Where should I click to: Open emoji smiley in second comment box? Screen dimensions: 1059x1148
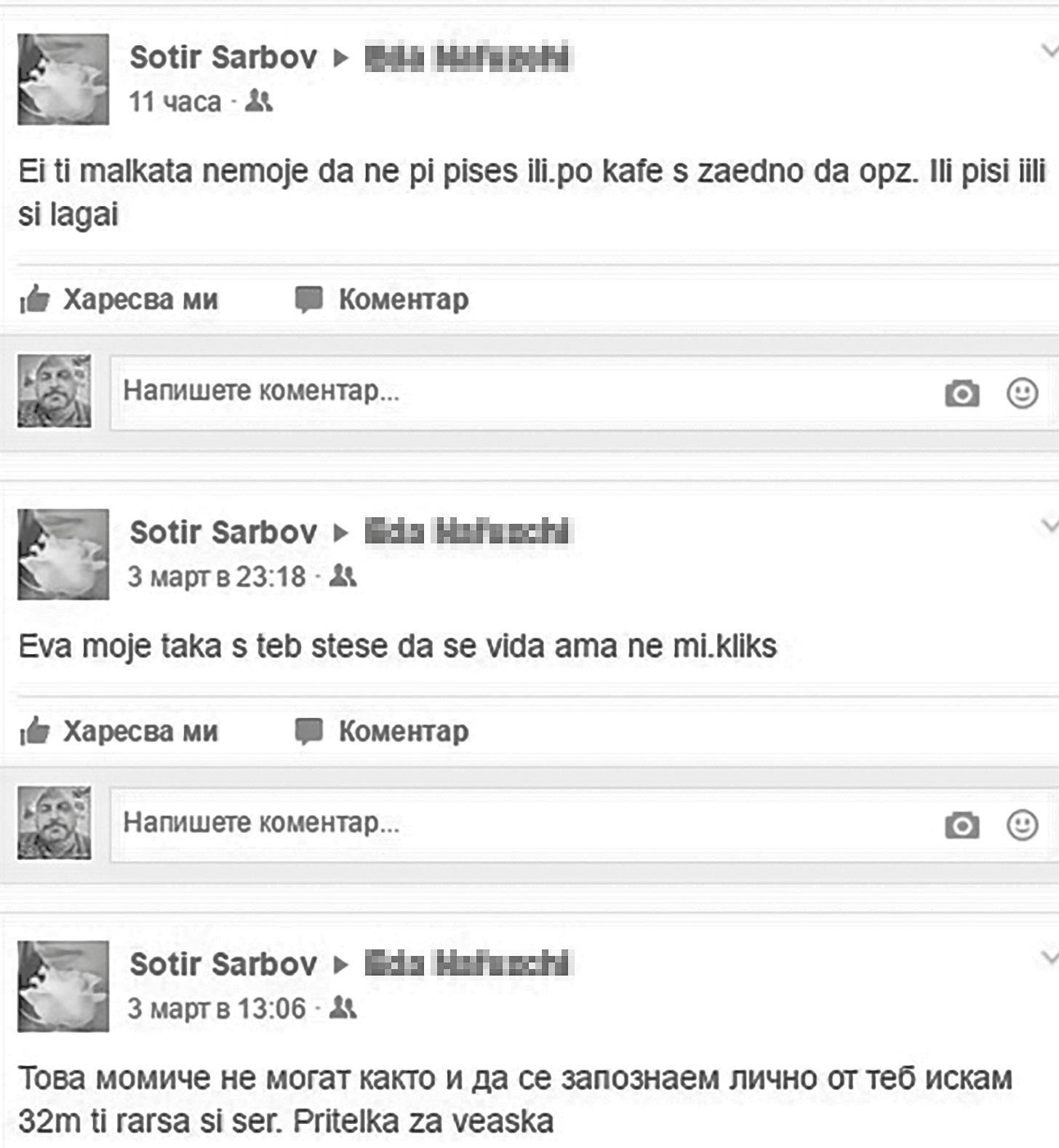(1022, 824)
